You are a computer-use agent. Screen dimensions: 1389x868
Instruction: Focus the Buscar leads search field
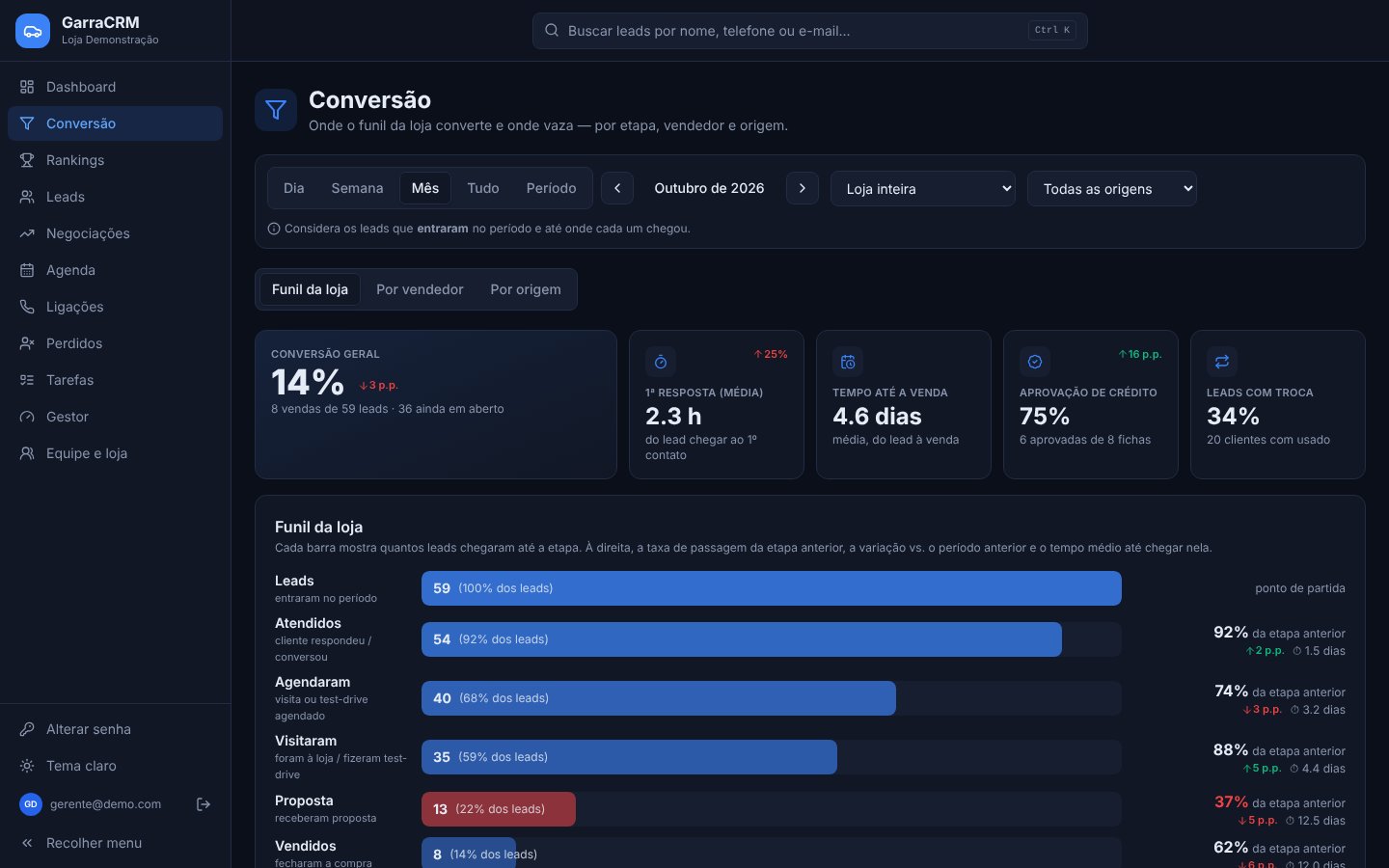click(810, 31)
